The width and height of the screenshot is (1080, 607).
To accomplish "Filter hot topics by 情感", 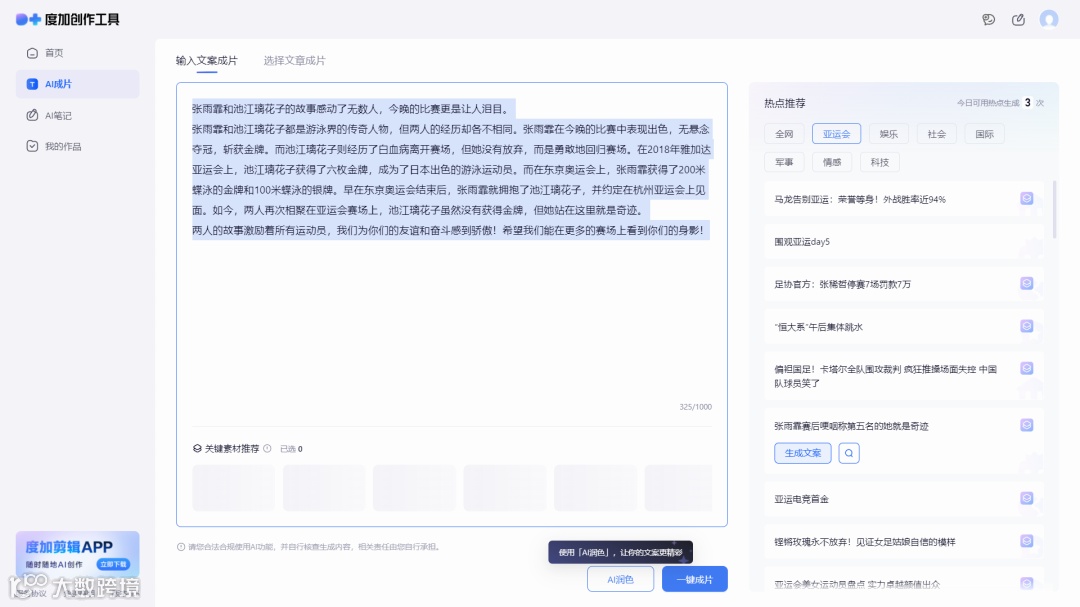I will point(832,162).
